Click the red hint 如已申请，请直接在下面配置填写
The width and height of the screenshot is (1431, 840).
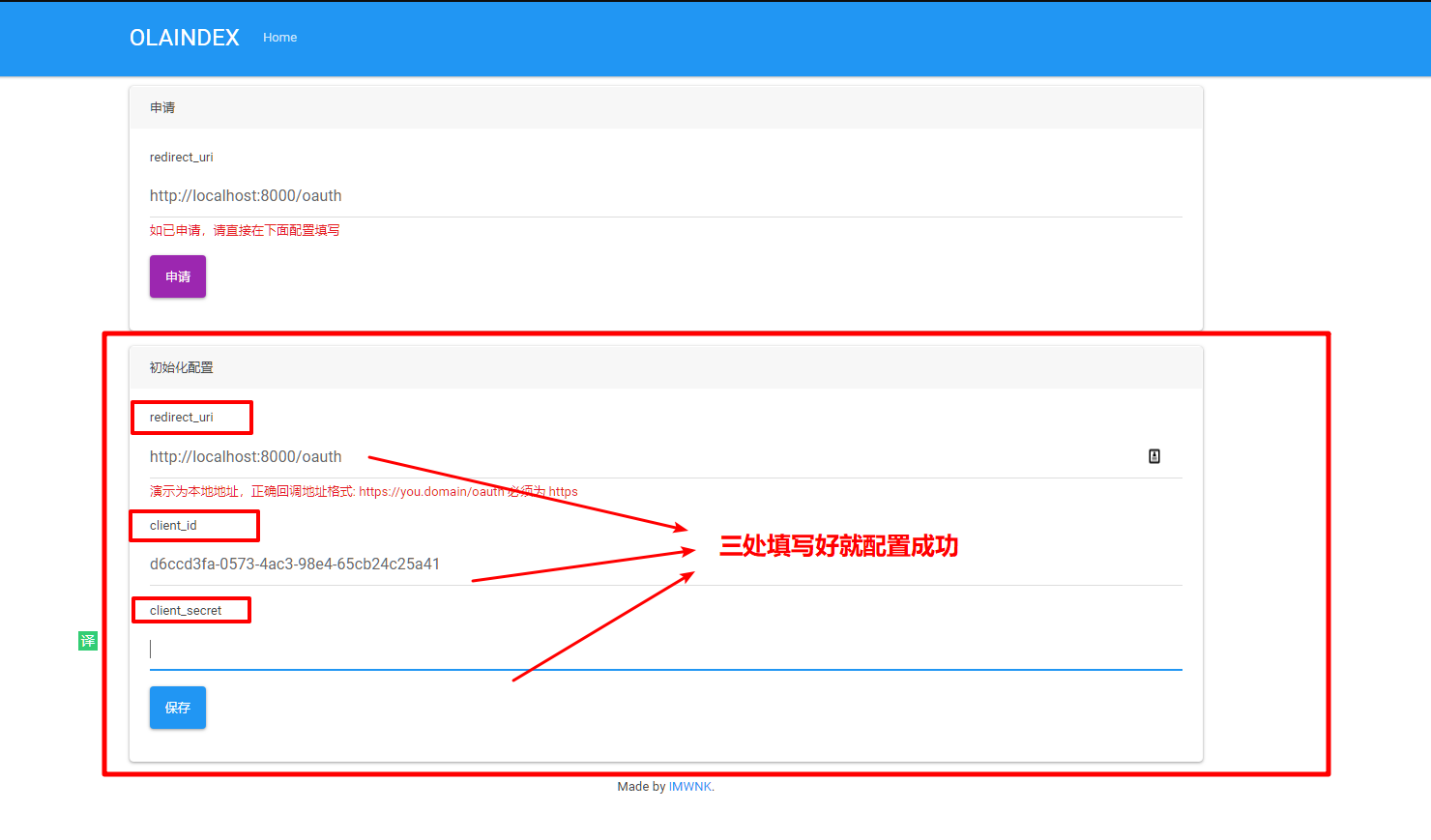245,230
